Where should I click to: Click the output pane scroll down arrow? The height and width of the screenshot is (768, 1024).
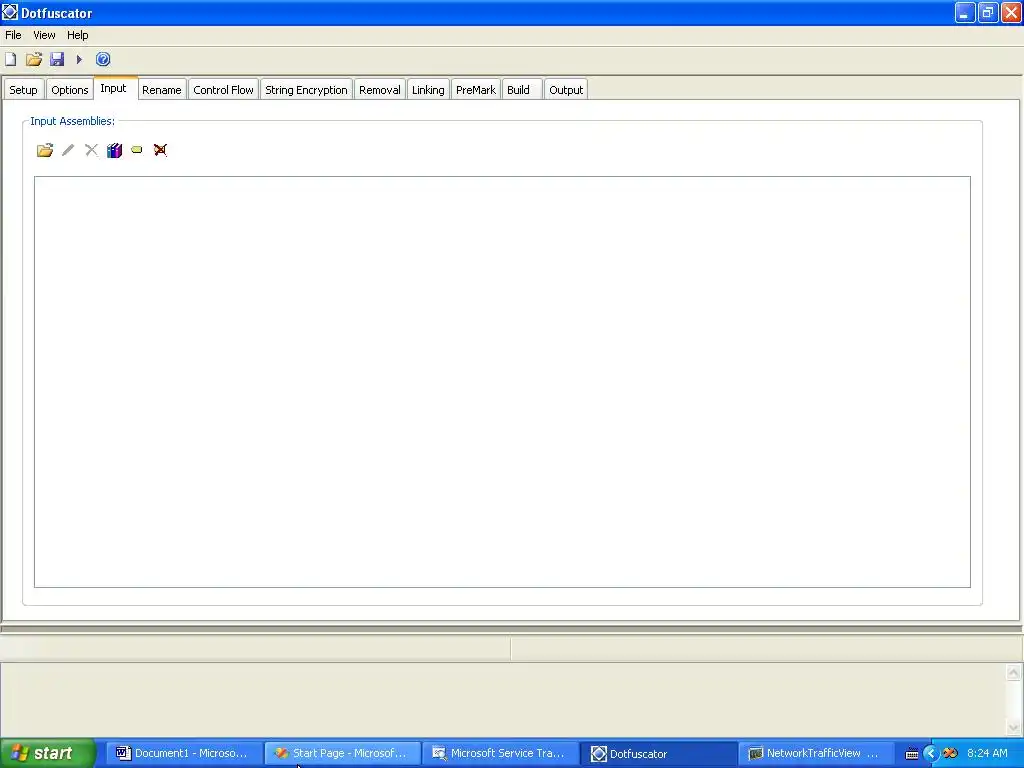pos(1014,727)
